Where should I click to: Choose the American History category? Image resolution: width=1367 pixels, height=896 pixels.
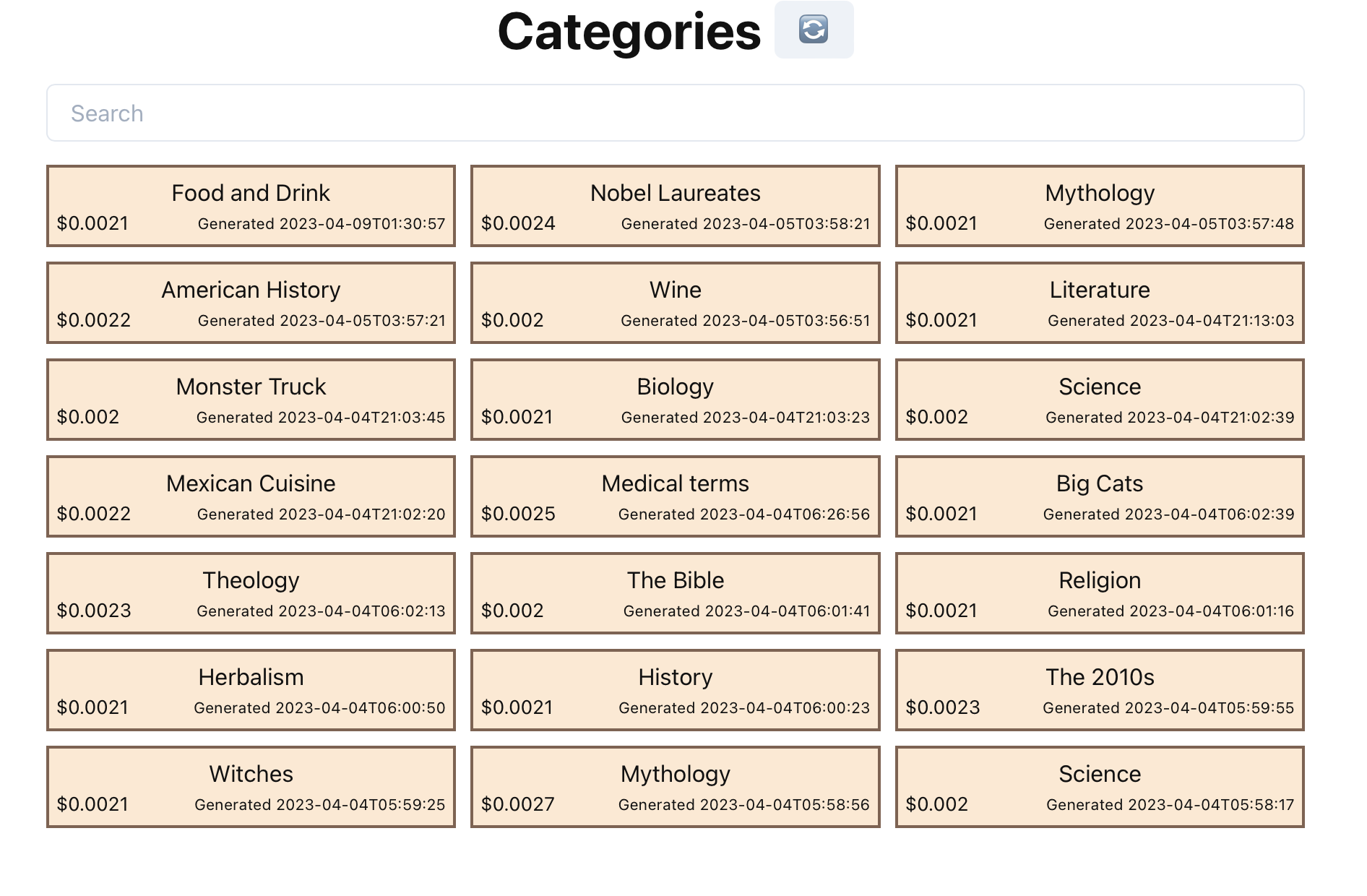click(x=251, y=303)
